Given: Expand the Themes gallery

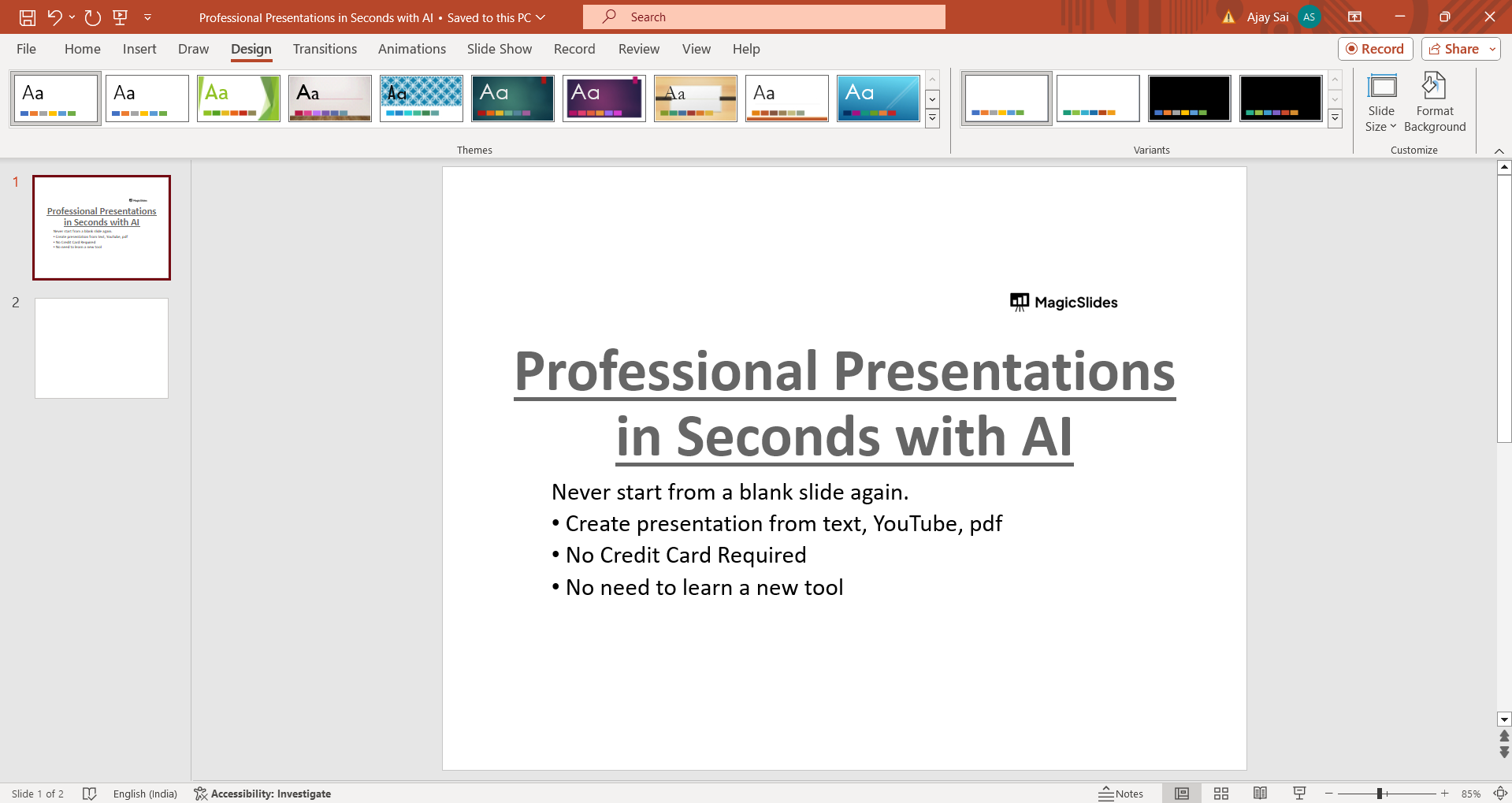Looking at the screenshot, I should (x=932, y=119).
